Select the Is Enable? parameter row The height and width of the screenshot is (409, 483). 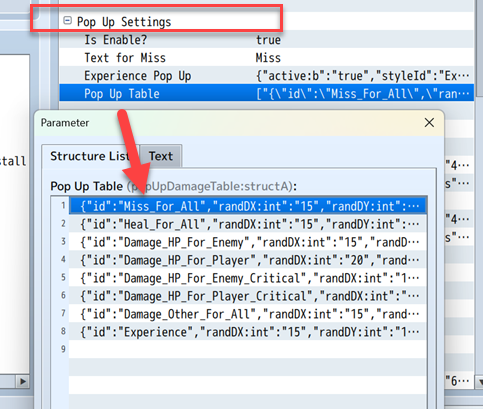pyautogui.click(x=266, y=40)
